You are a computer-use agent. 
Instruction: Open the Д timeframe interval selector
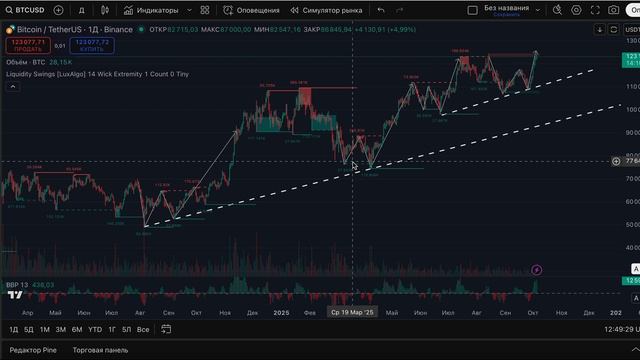click(82, 11)
